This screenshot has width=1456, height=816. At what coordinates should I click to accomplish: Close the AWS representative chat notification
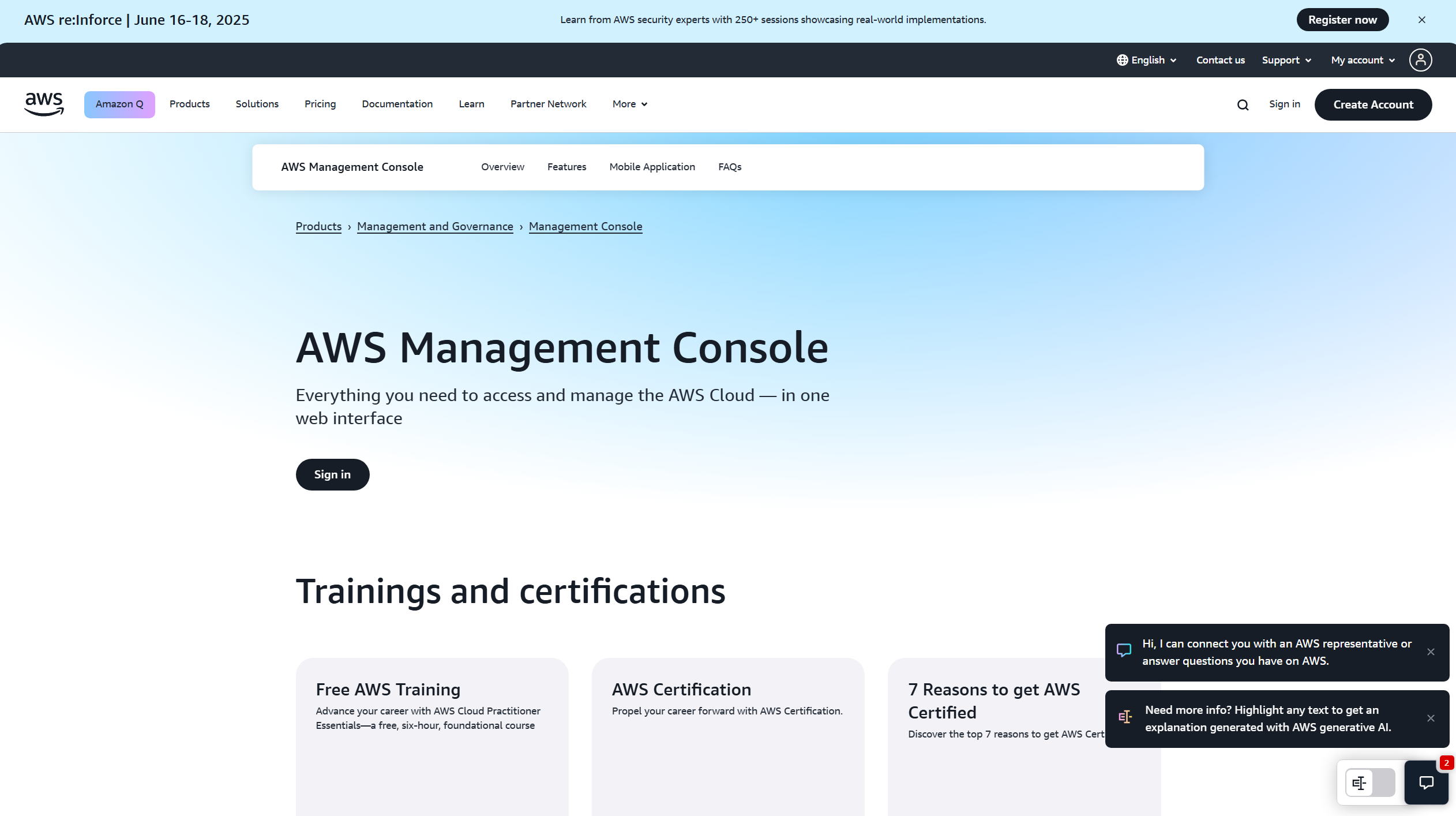(1431, 652)
